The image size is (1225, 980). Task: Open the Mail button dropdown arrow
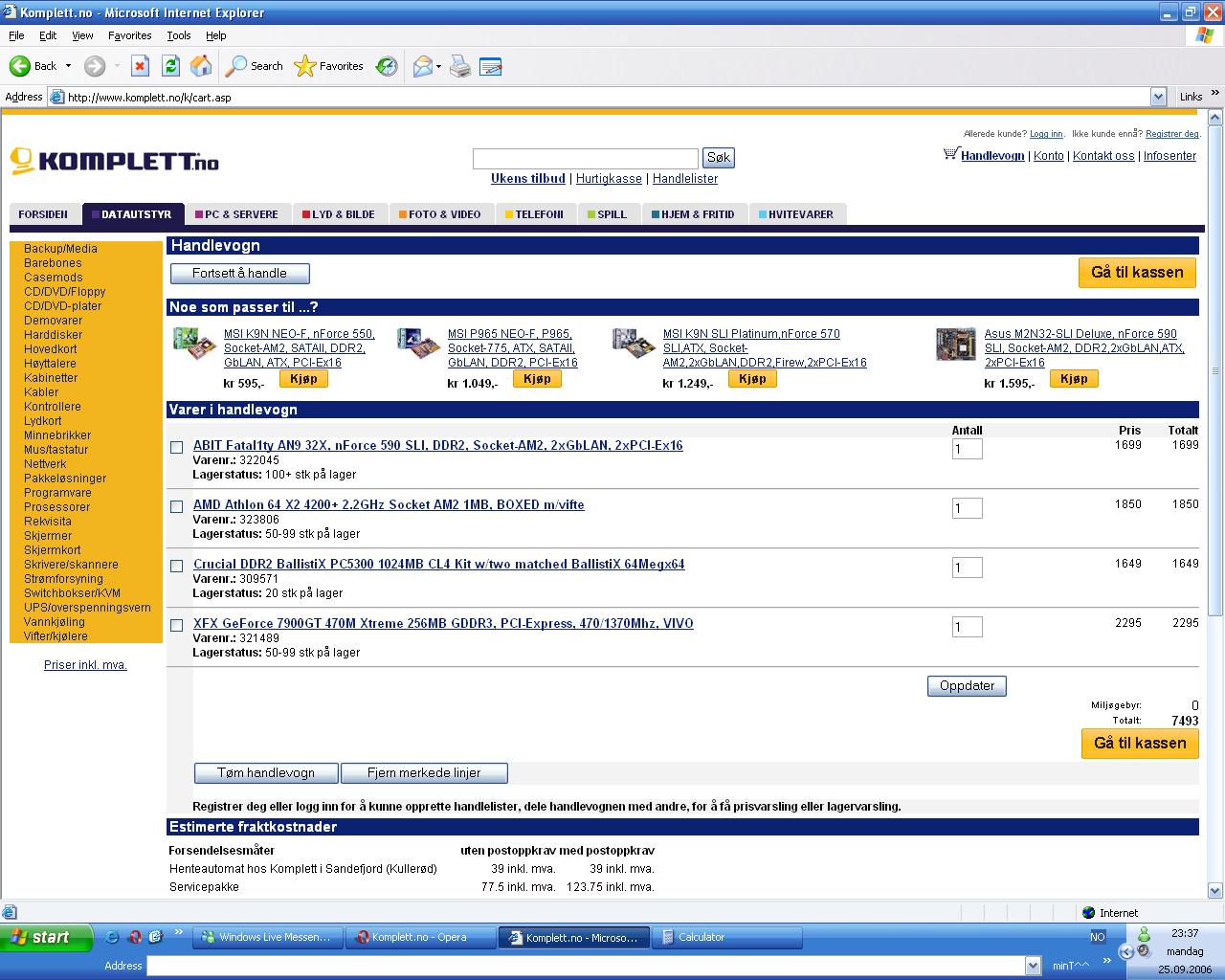click(438, 66)
